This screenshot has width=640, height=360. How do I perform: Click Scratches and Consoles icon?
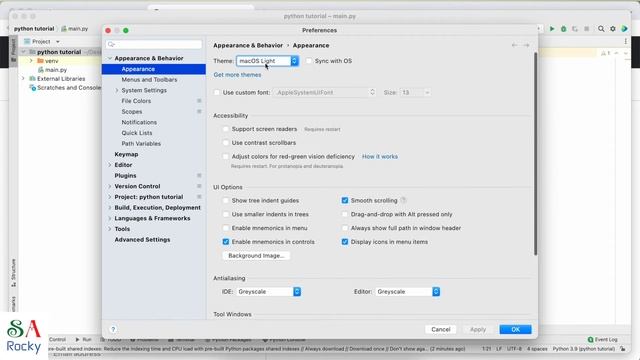33,88
